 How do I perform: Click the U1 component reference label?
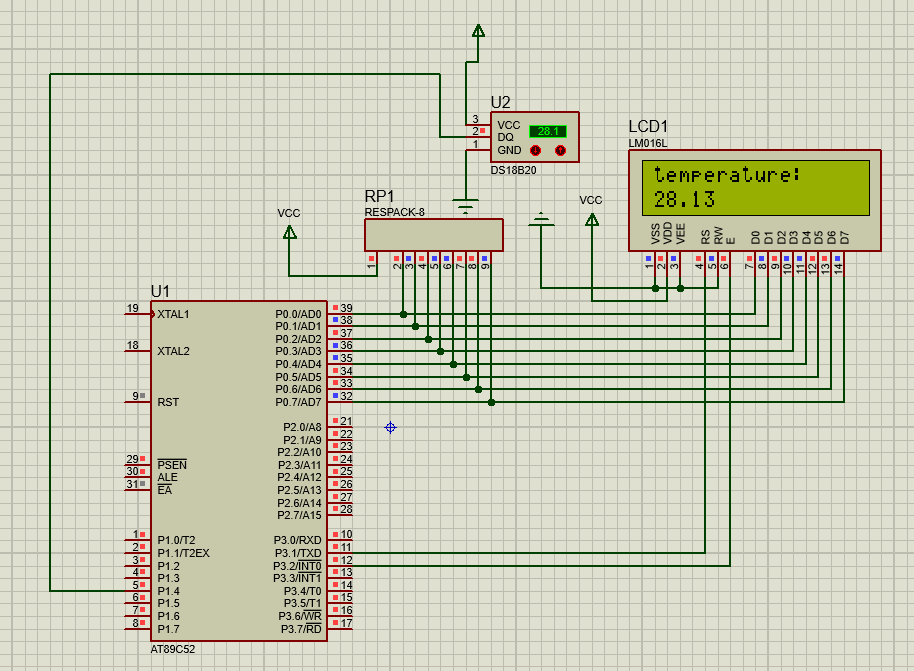tap(160, 291)
